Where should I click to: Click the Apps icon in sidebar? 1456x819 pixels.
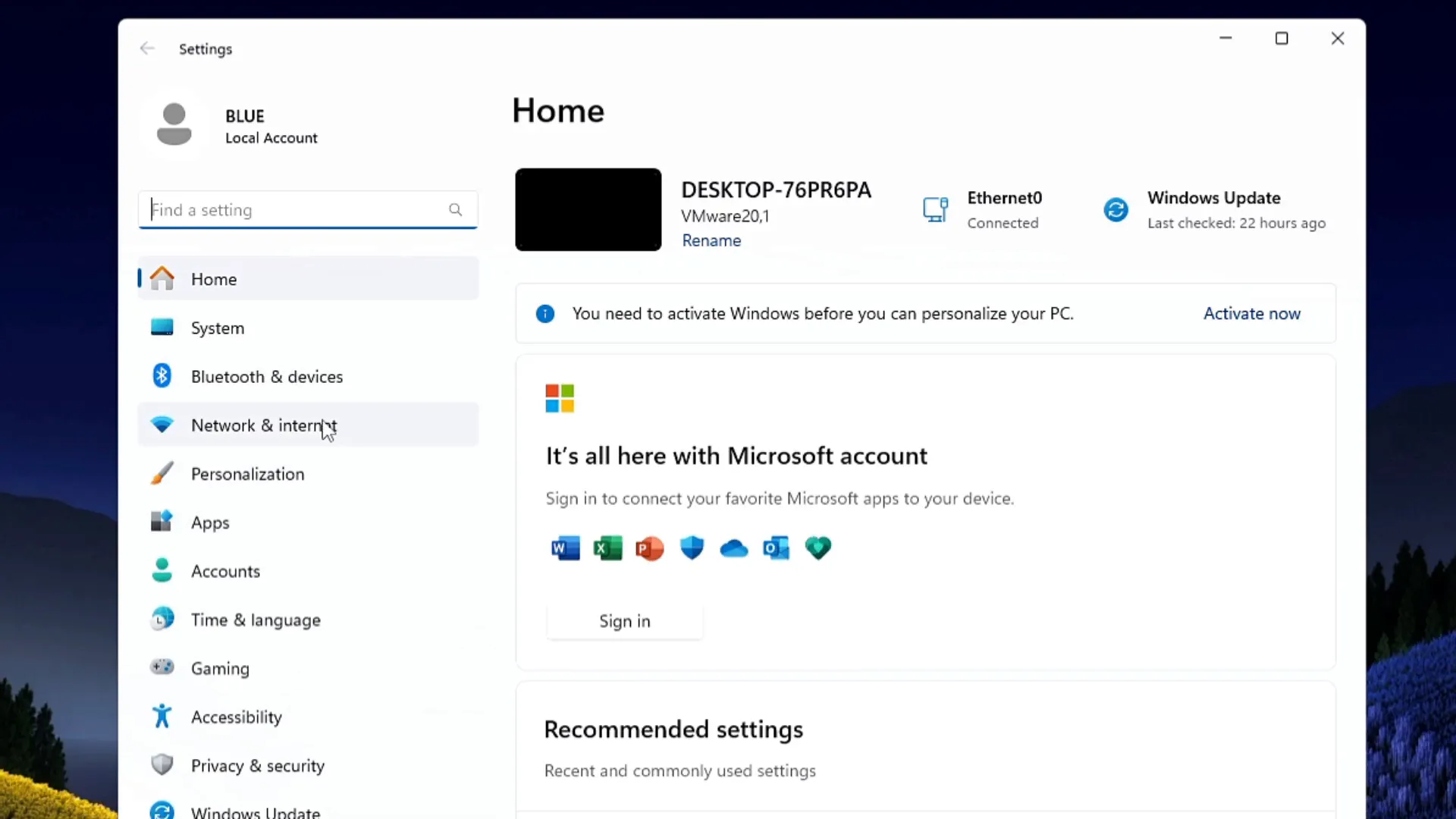click(x=162, y=522)
